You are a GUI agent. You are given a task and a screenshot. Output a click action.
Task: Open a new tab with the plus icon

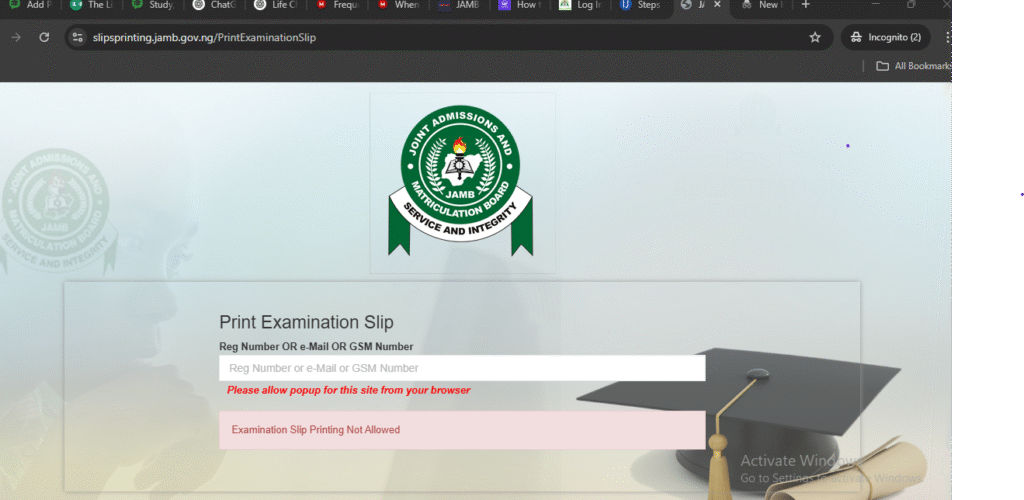[805, 5]
